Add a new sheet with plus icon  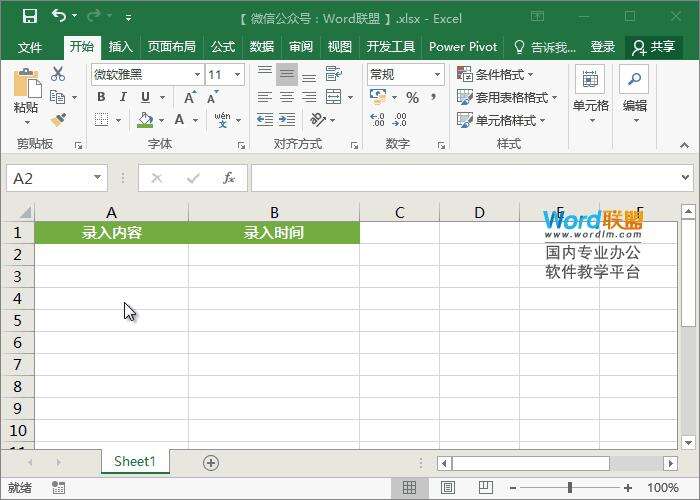[210, 462]
